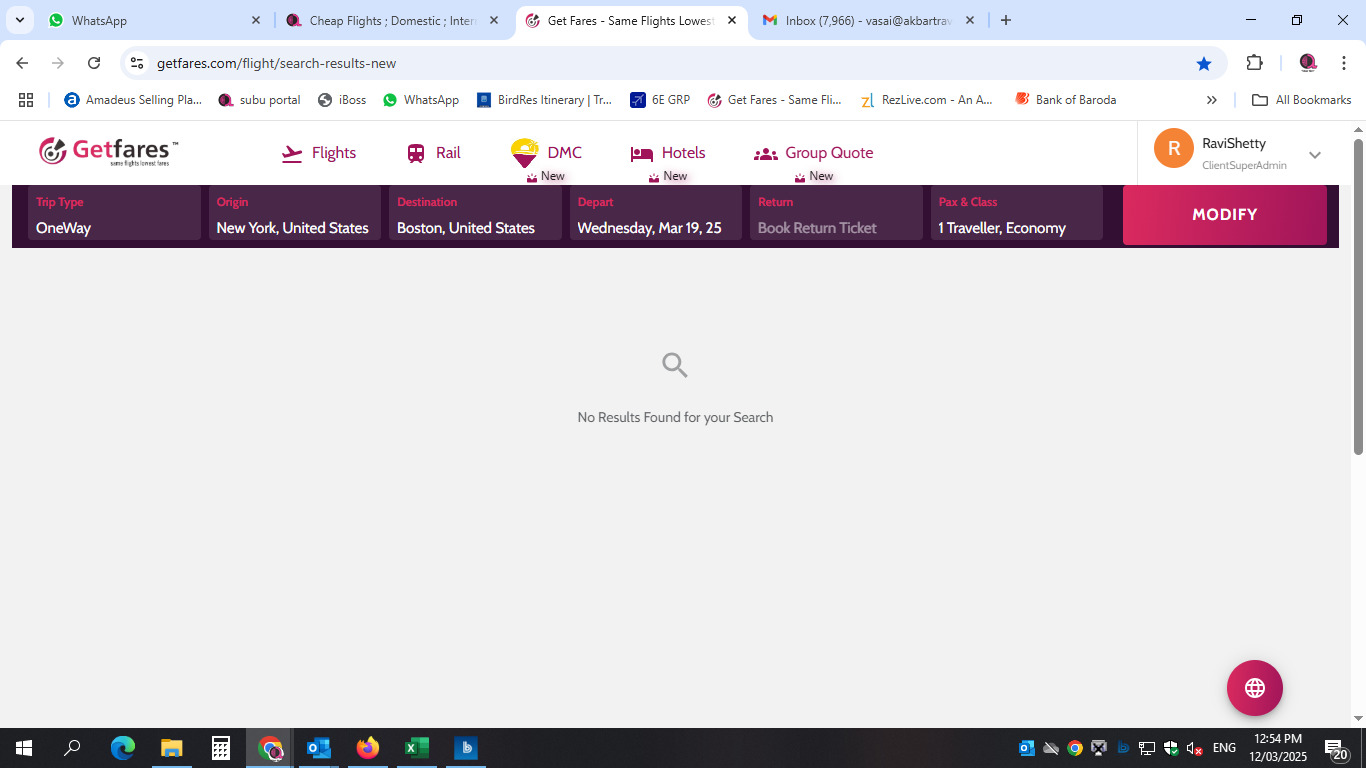Open the Depart date picker
1366x768 pixels.
click(x=655, y=215)
